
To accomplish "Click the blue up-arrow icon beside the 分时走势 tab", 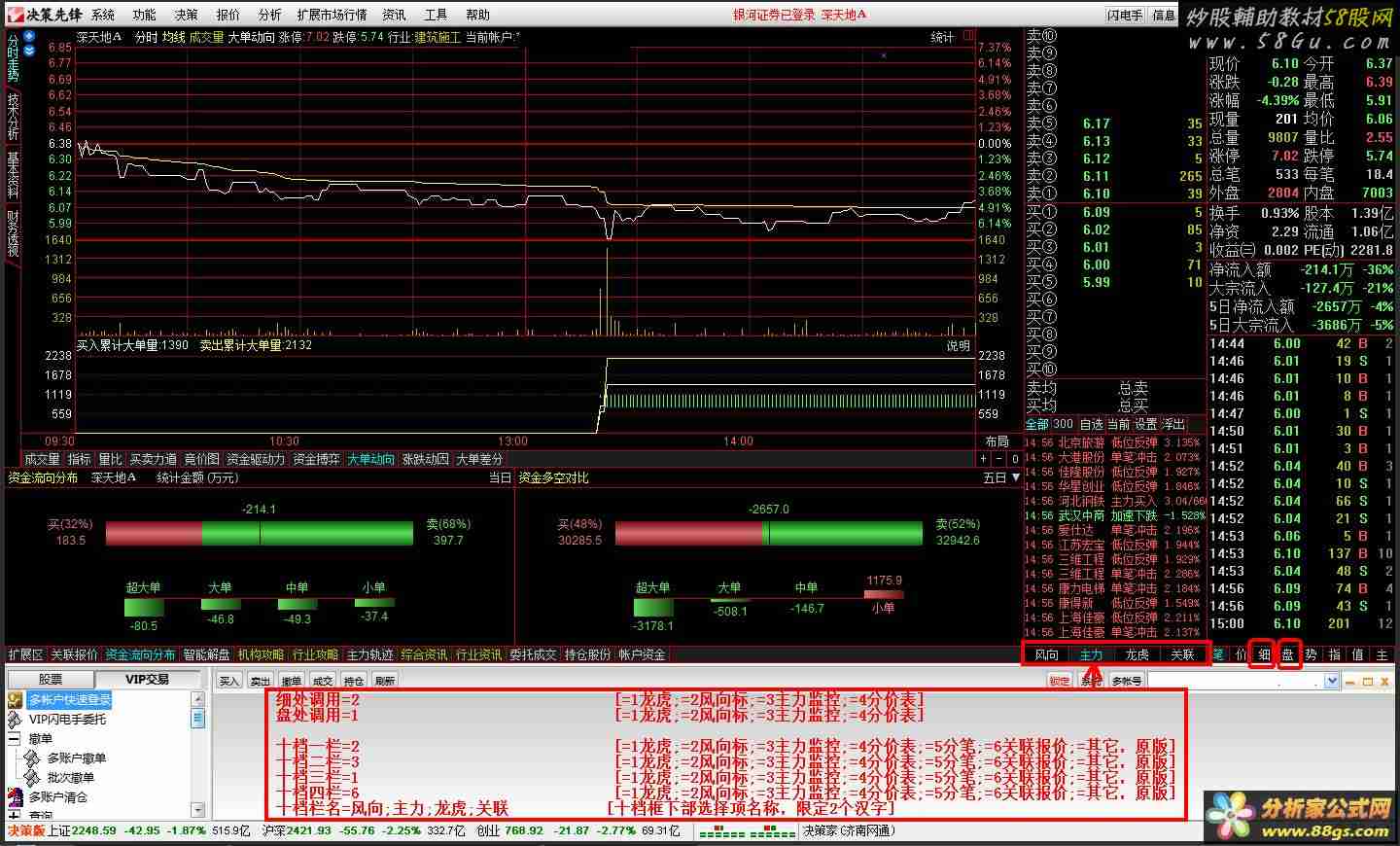I will coord(29,36).
